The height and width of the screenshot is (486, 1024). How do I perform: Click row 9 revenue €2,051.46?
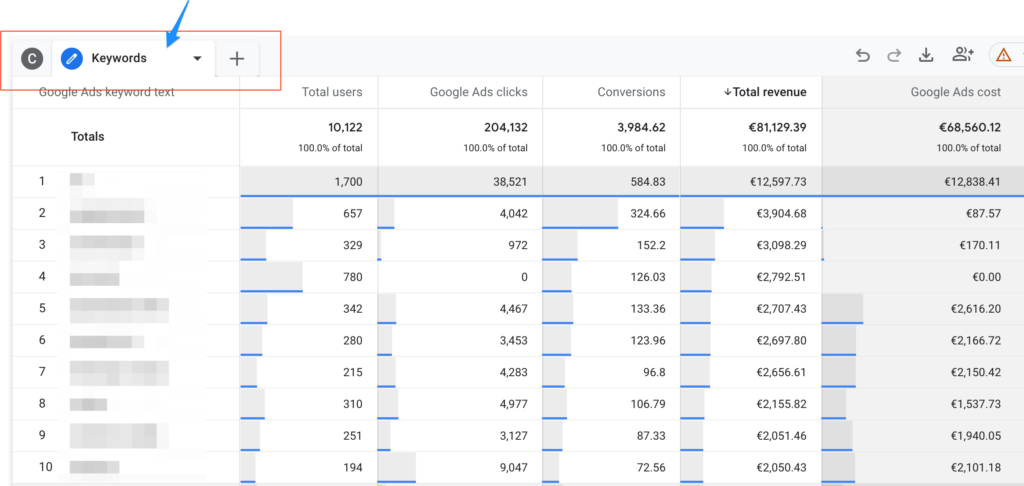tap(780, 436)
